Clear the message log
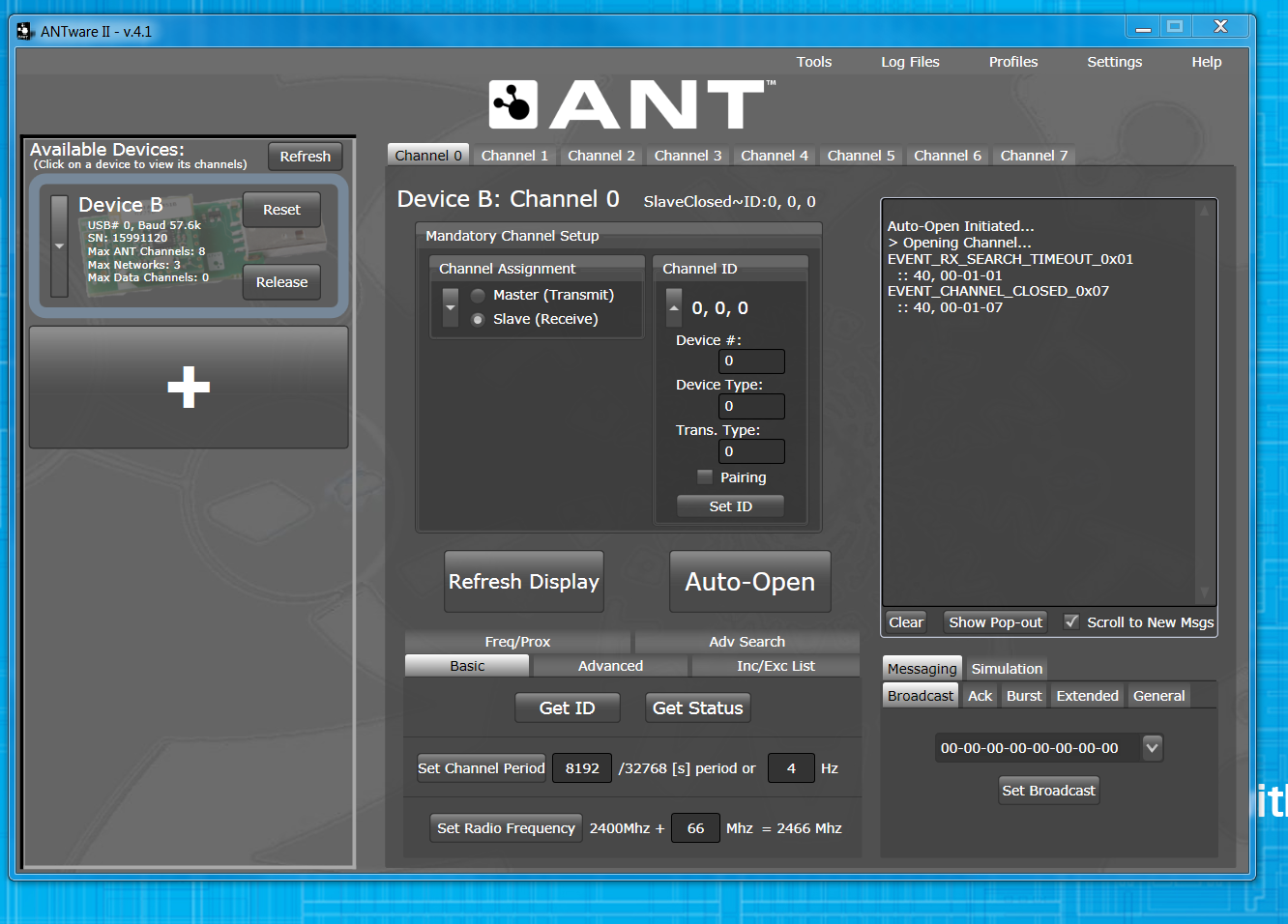The width and height of the screenshot is (1288, 924). coord(906,622)
